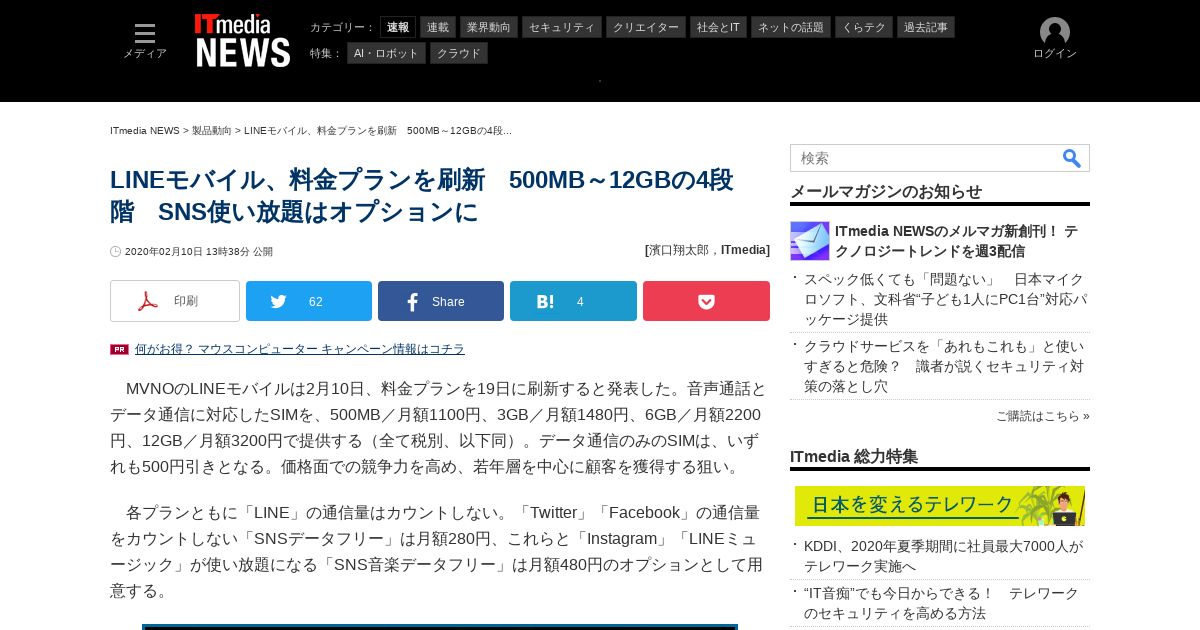Select the クリエイター category tab
Viewport: 1200px width, 630px height.
(646, 27)
